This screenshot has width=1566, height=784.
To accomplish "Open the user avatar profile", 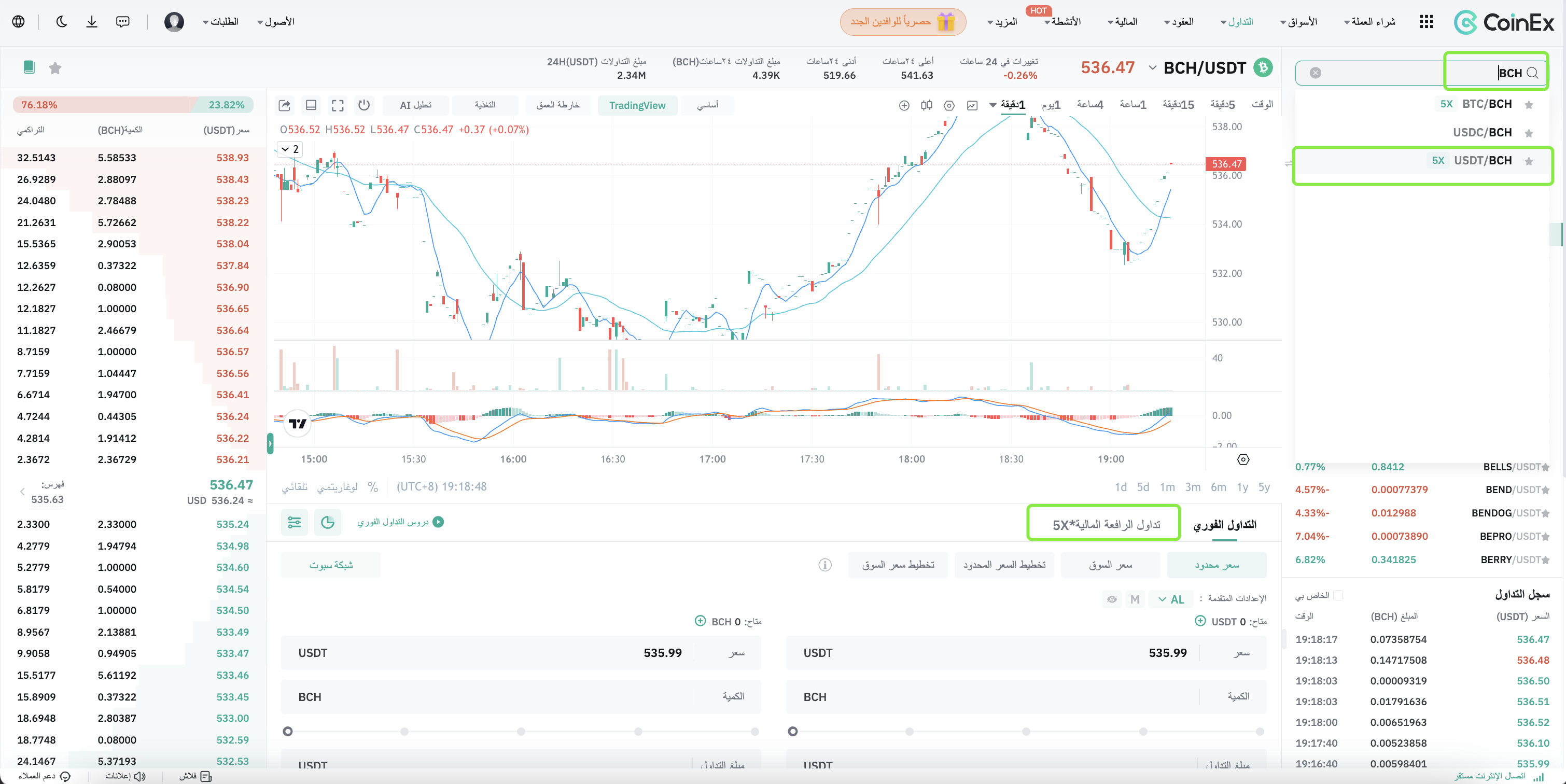I will tap(174, 22).
